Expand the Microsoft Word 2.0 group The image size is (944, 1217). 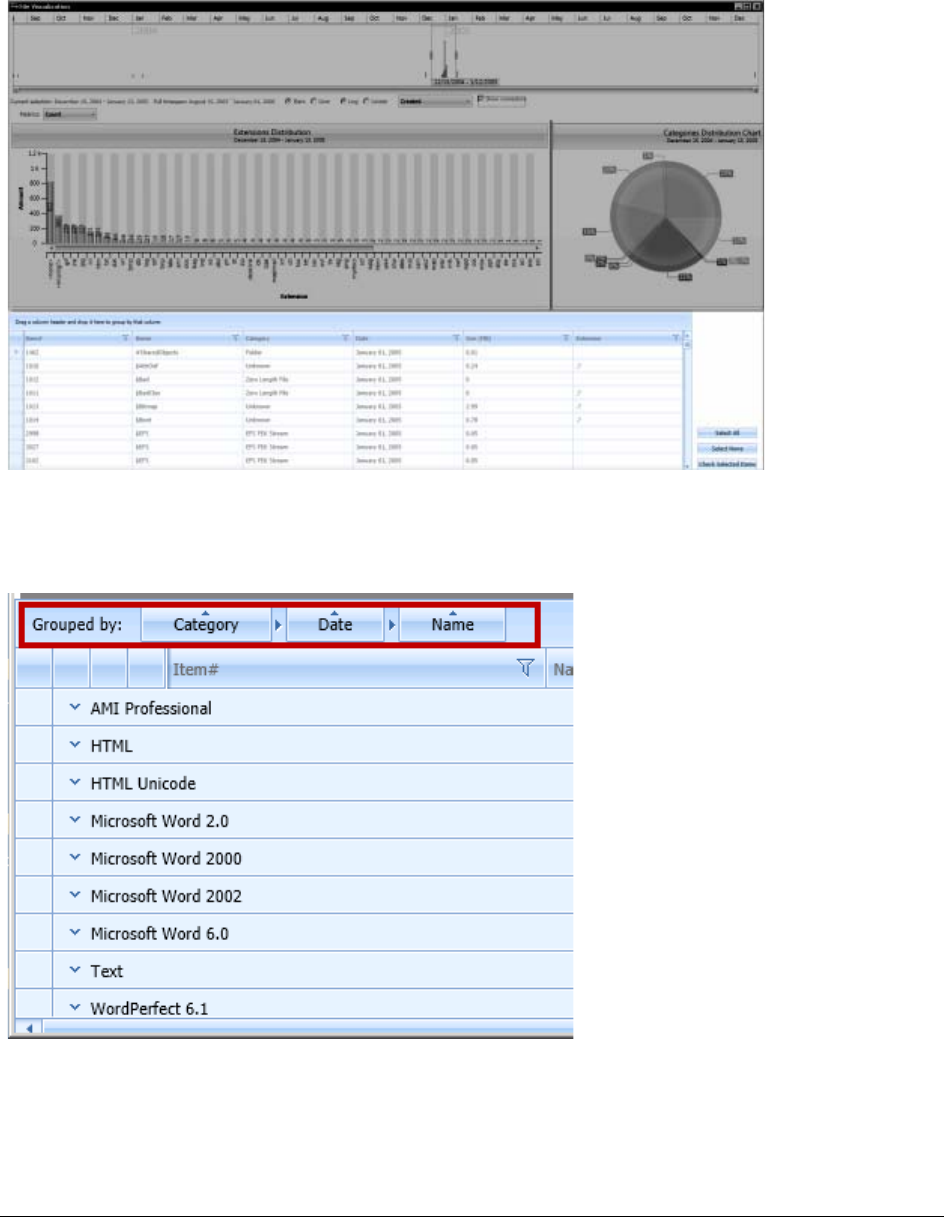tap(74, 820)
